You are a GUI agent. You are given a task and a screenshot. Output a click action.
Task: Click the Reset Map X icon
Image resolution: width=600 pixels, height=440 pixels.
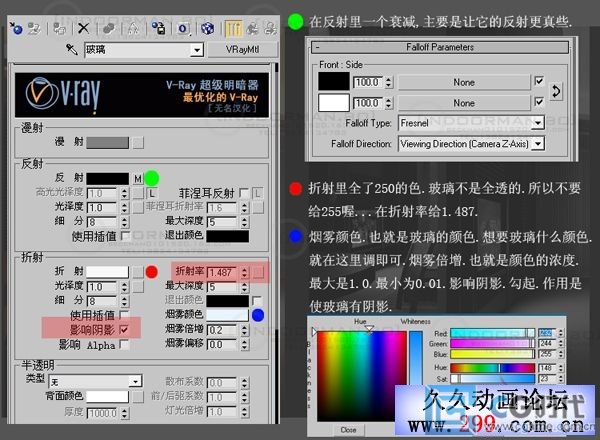[83, 28]
